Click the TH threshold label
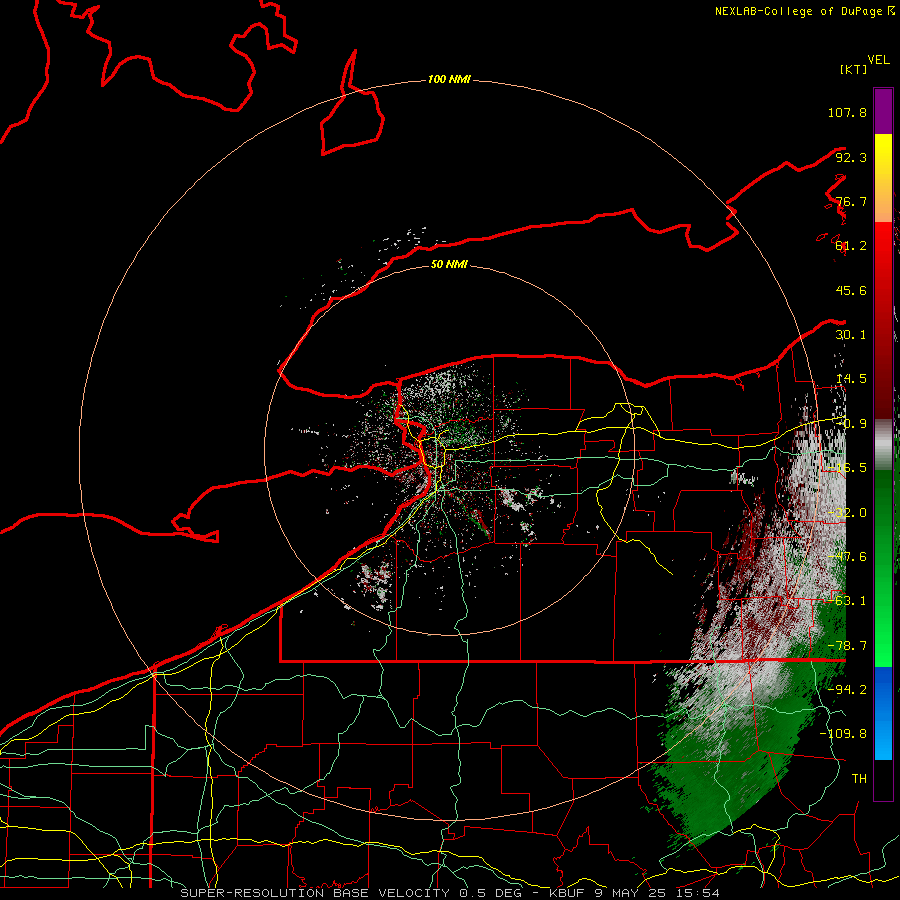This screenshot has width=900, height=900. [859, 778]
